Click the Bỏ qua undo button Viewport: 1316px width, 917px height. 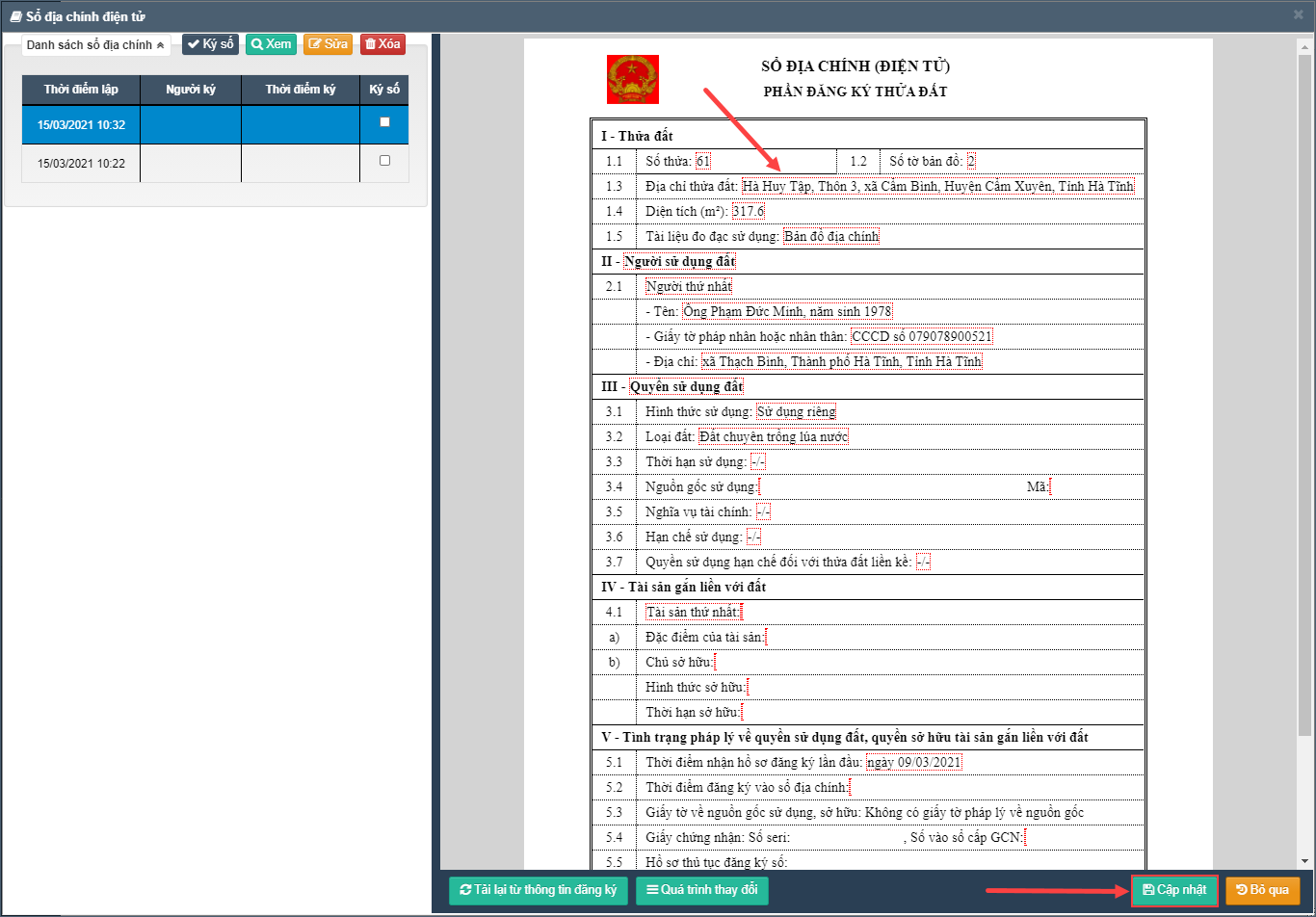1262,890
